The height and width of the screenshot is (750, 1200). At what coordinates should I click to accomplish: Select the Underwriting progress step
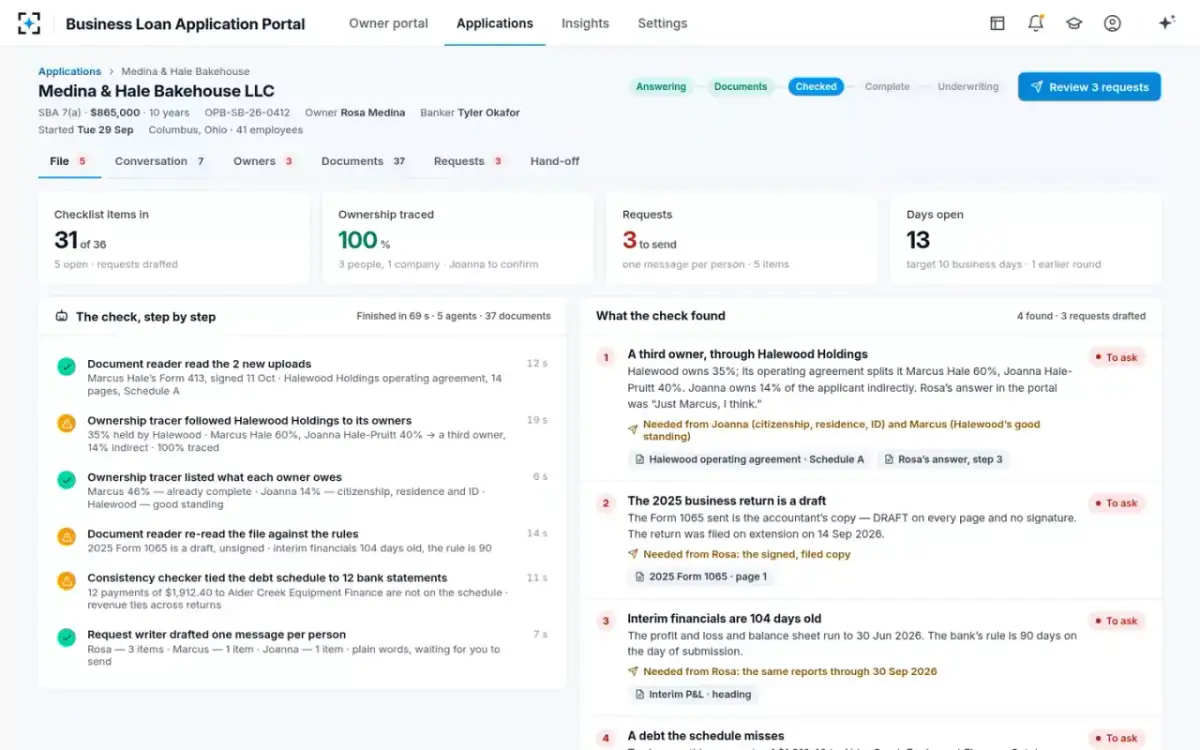tap(968, 87)
